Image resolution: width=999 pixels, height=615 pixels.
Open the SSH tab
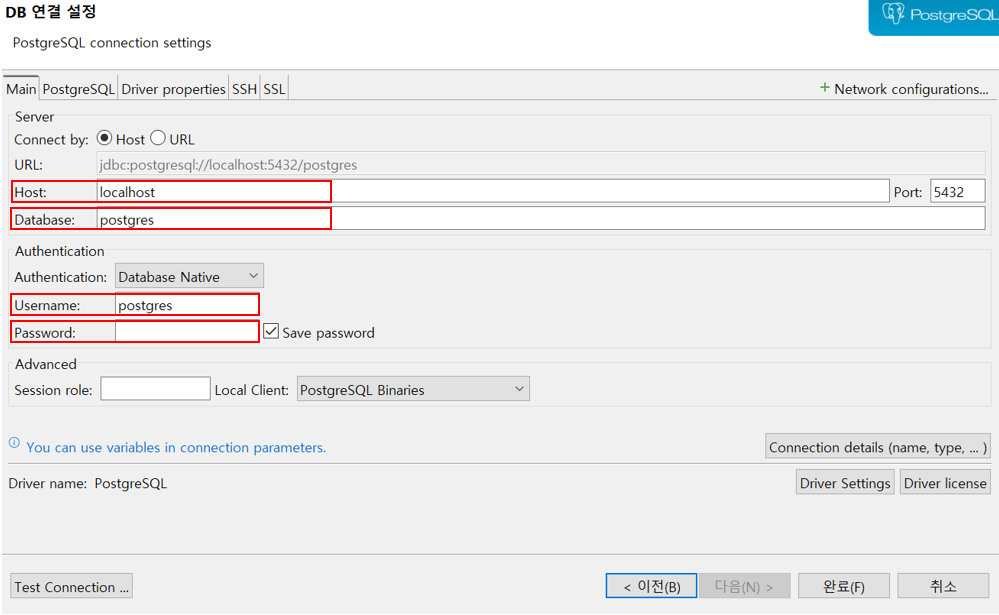244,89
